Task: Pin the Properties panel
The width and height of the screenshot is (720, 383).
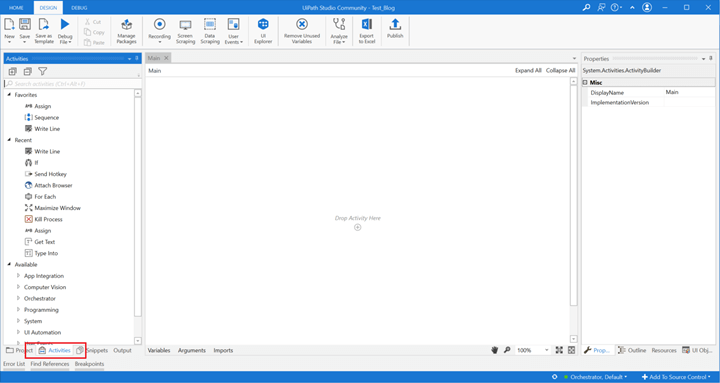Action: tap(711, 58)
